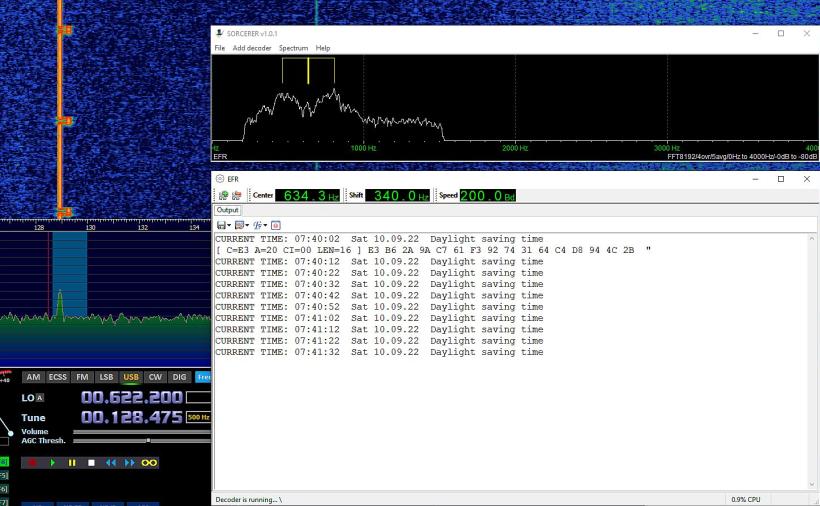Expand the font icon dropdown arrow
This screenshot has width=820, height=506.
tap(265, 225)
